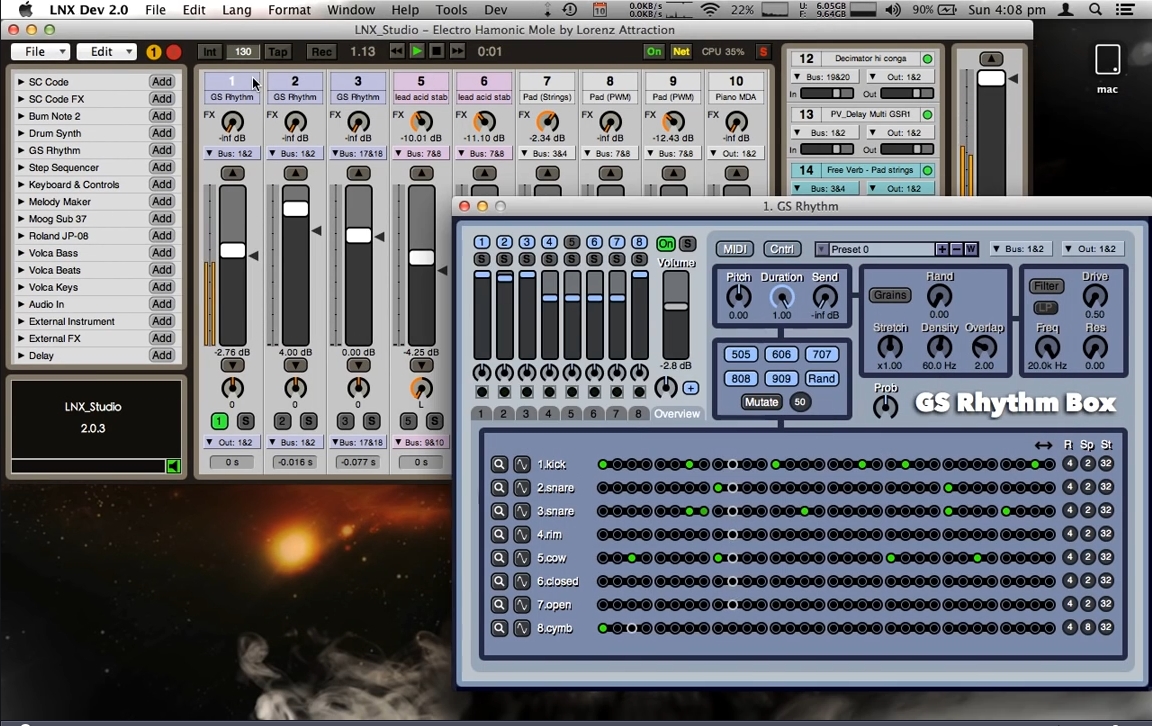Click the magnifier icon for the 7.open row
1152x726 pixels.
[499, 605]
